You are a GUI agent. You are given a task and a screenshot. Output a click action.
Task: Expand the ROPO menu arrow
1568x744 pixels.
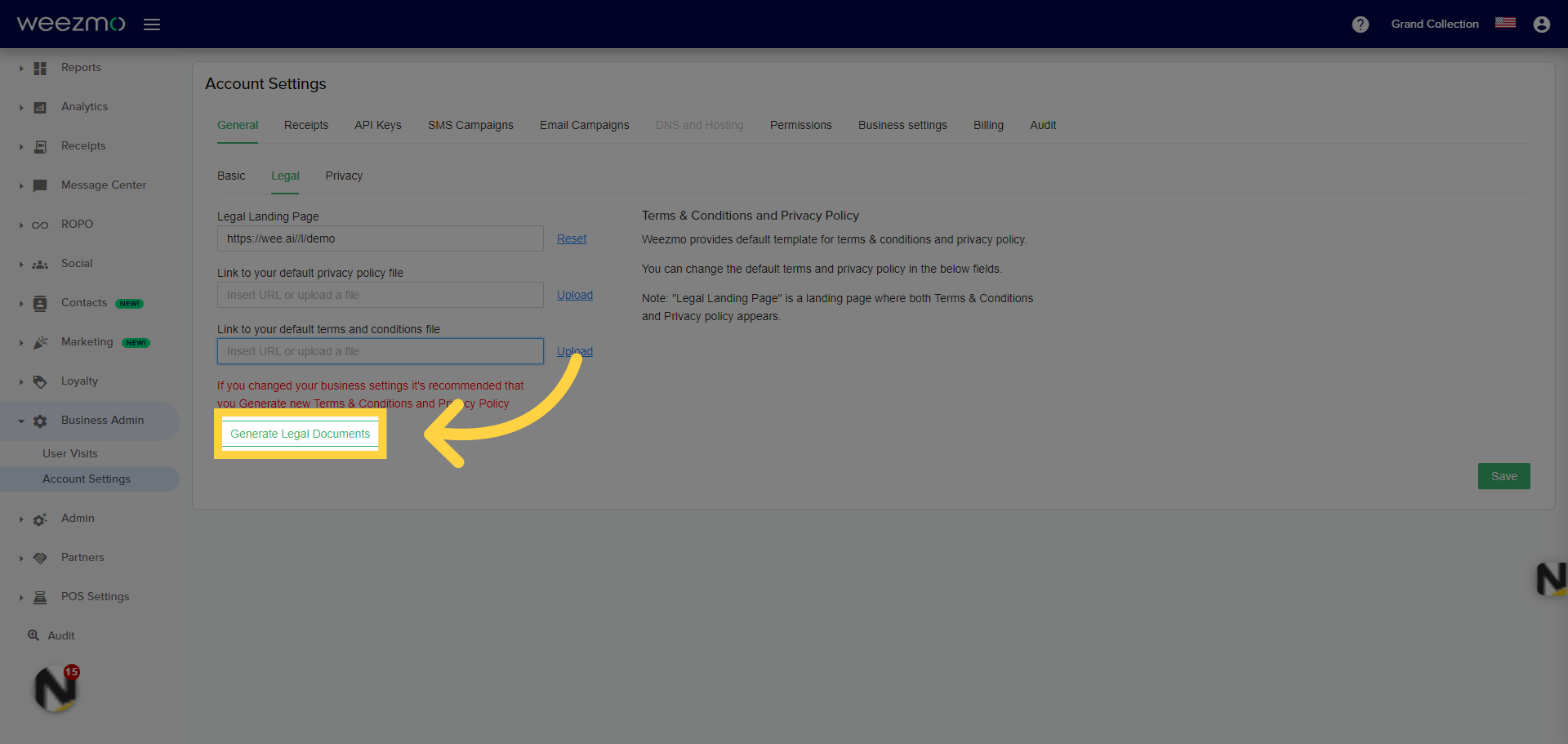point(21,225)
